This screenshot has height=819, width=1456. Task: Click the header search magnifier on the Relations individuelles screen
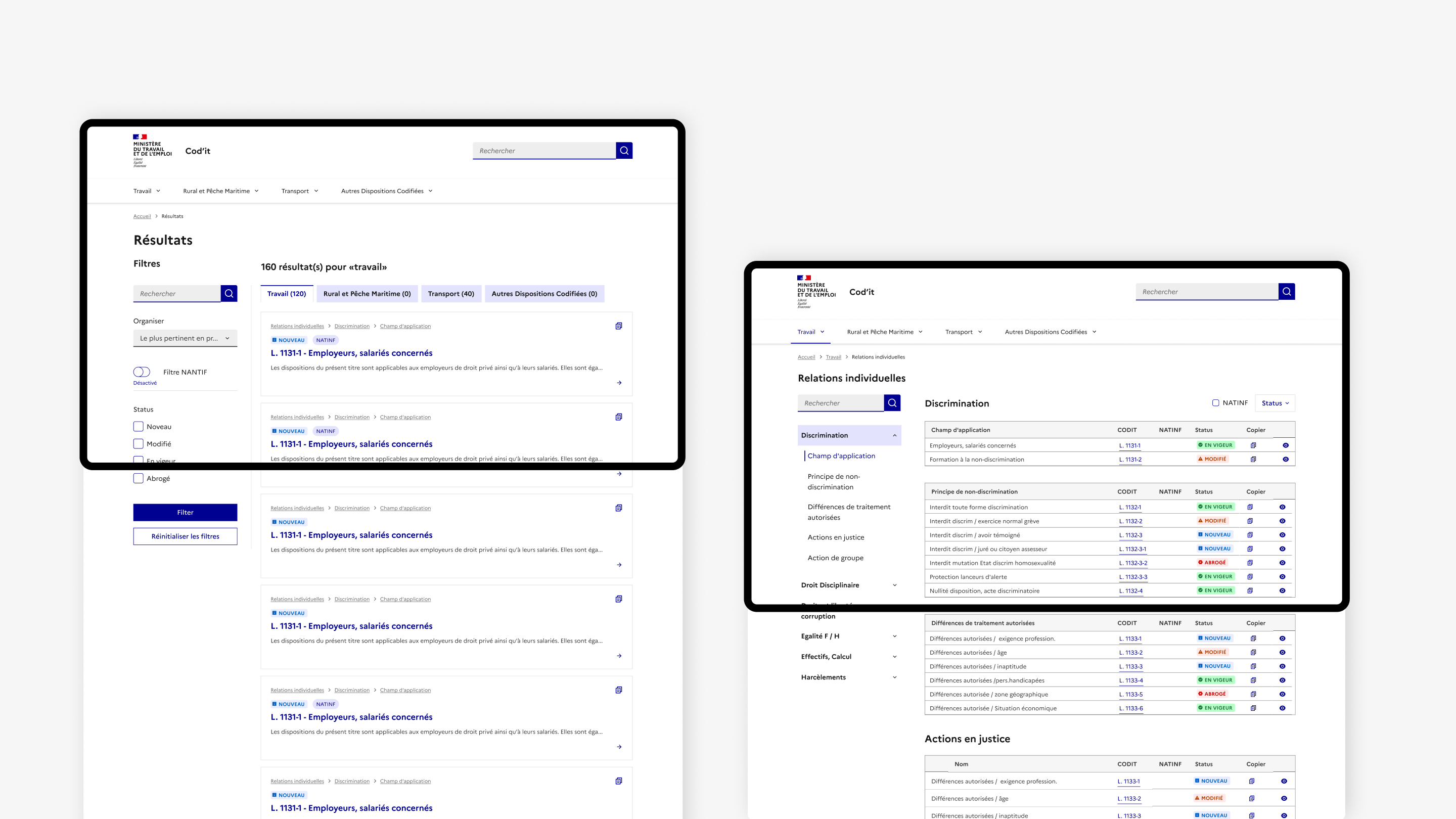tap(1287, 292)
